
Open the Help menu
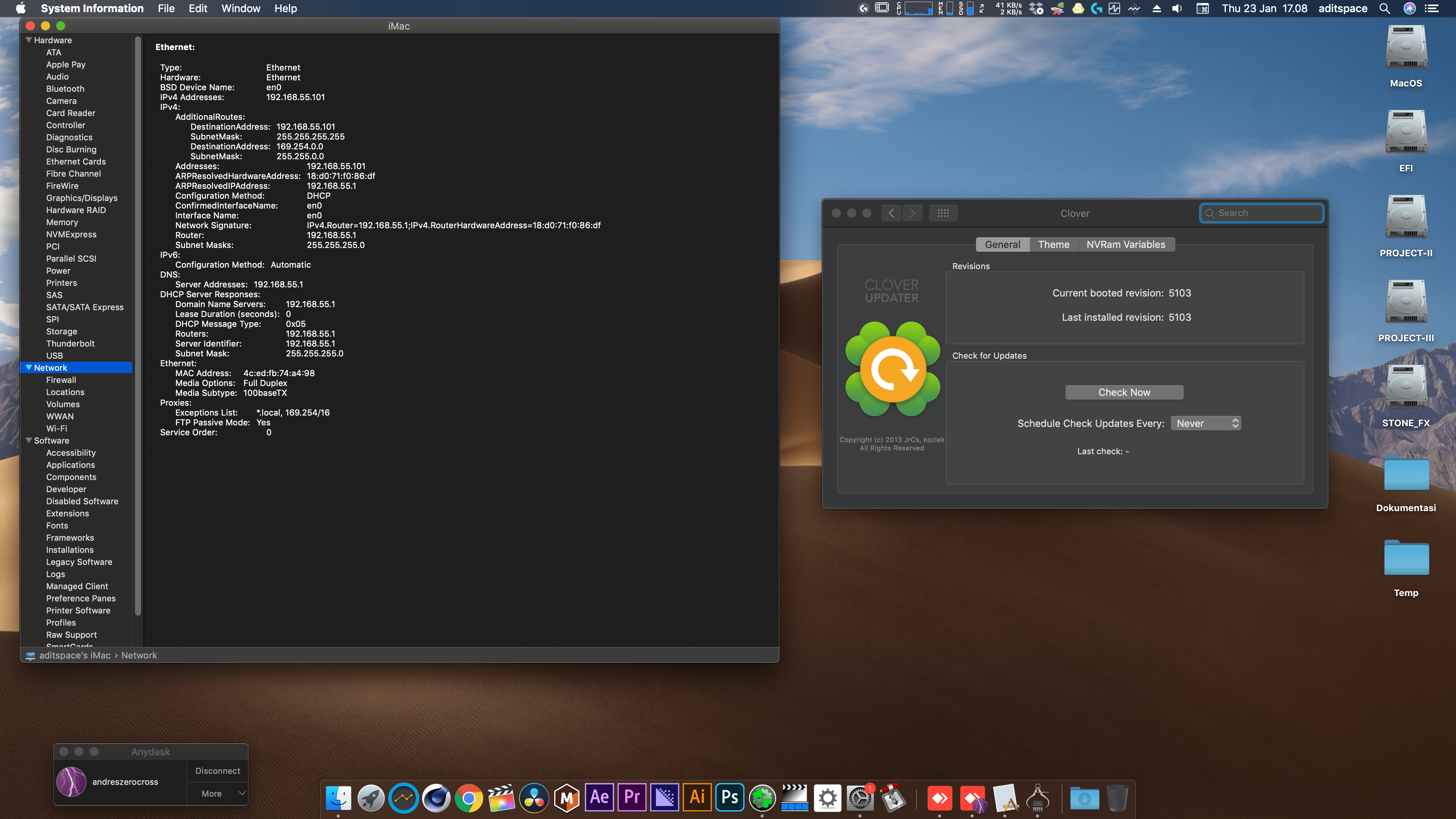[x=286, y=8]
